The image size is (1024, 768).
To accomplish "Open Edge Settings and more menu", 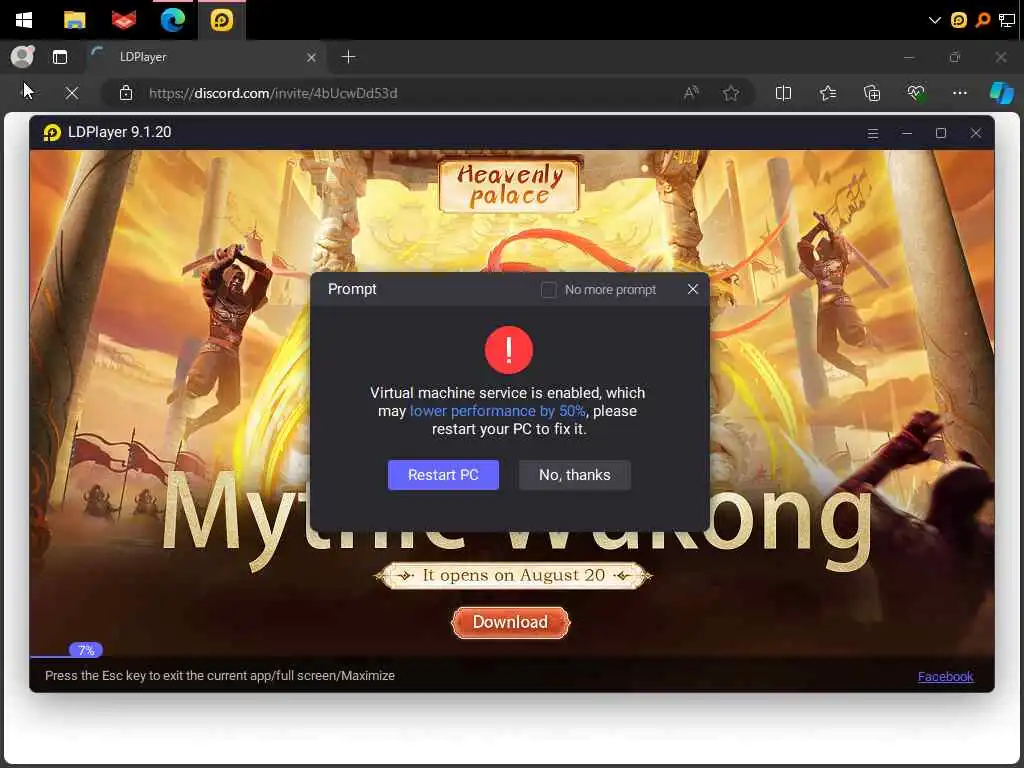I will (x=959, y=93).
